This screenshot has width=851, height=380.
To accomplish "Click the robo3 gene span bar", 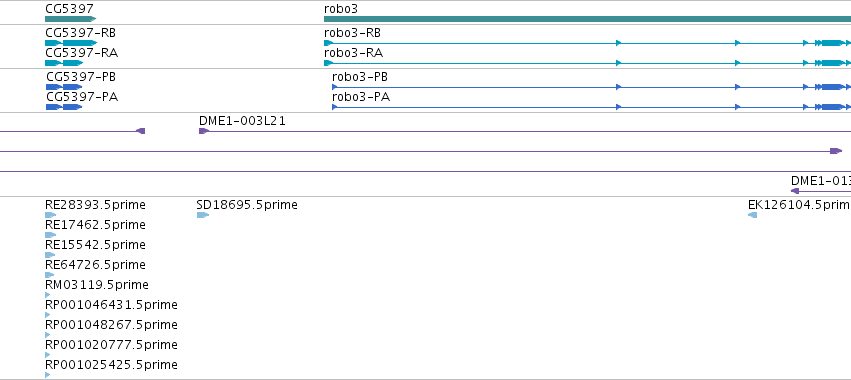I will 587,19.
